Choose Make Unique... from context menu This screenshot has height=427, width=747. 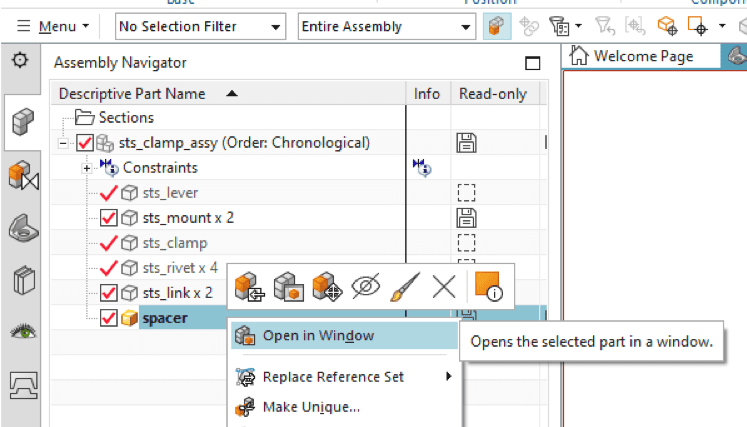pyautogui.click(x=344, y=407)
